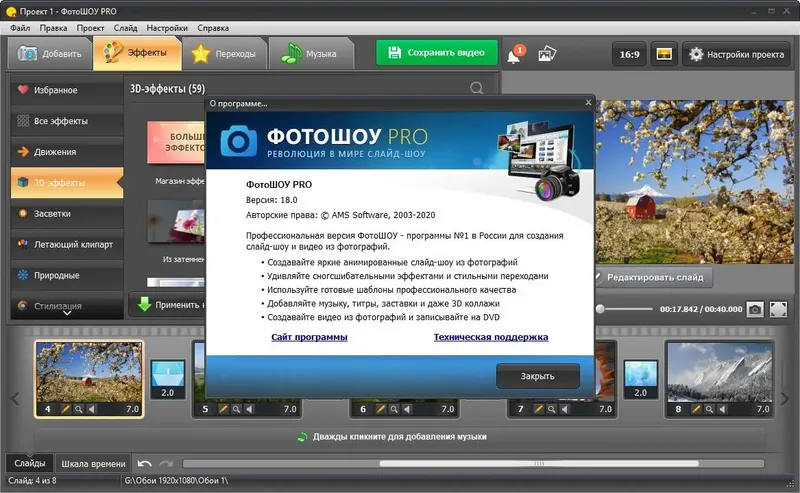Image resolution: width=800 pixels, height=493 pixels.
Task: Open the Проект menu
Action: [x=90, y=28]
